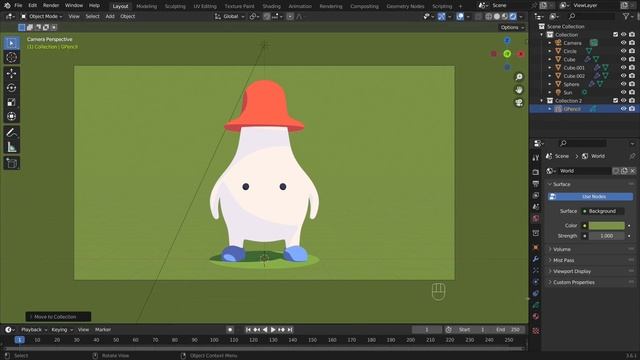
Task: Hide the Sun object in viewport
Action: point(623,92)
